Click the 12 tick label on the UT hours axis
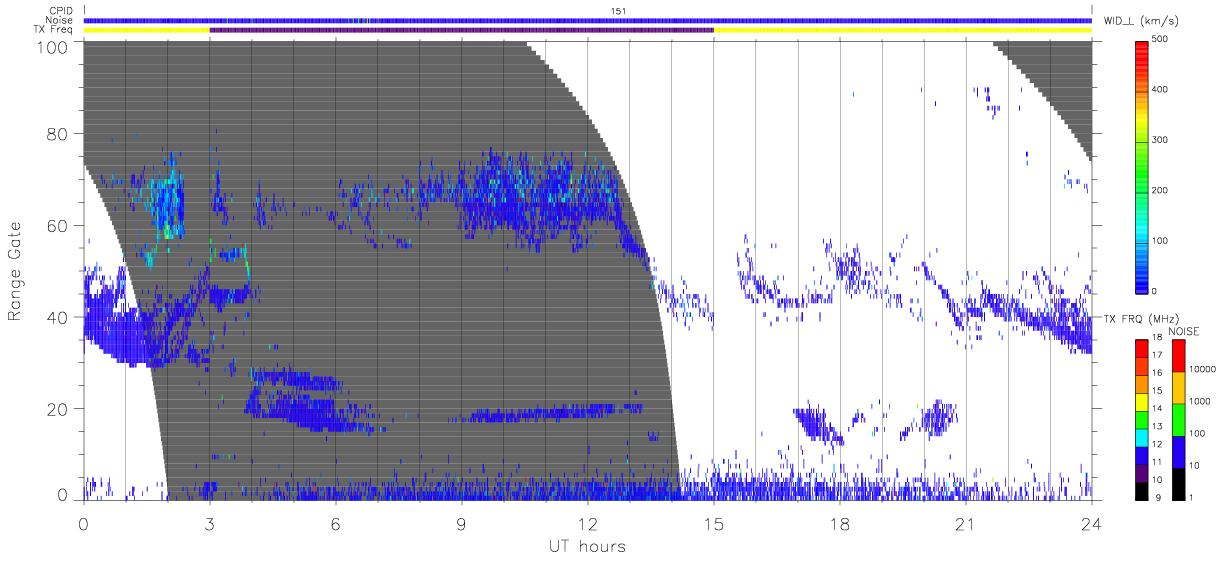Screen dimensions: 1228x567 (587, 523)
